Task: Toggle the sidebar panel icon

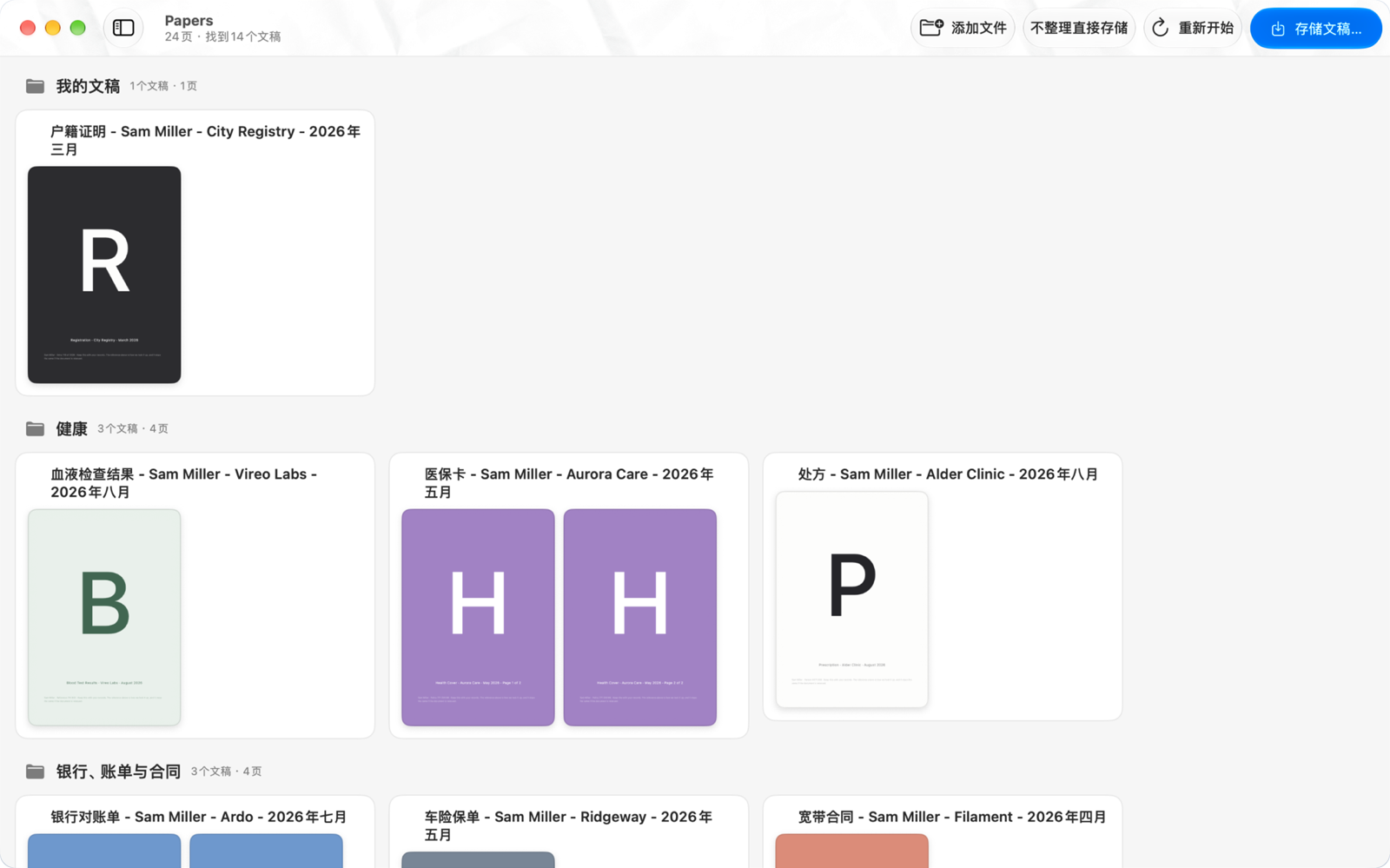Action: (123, 28)
